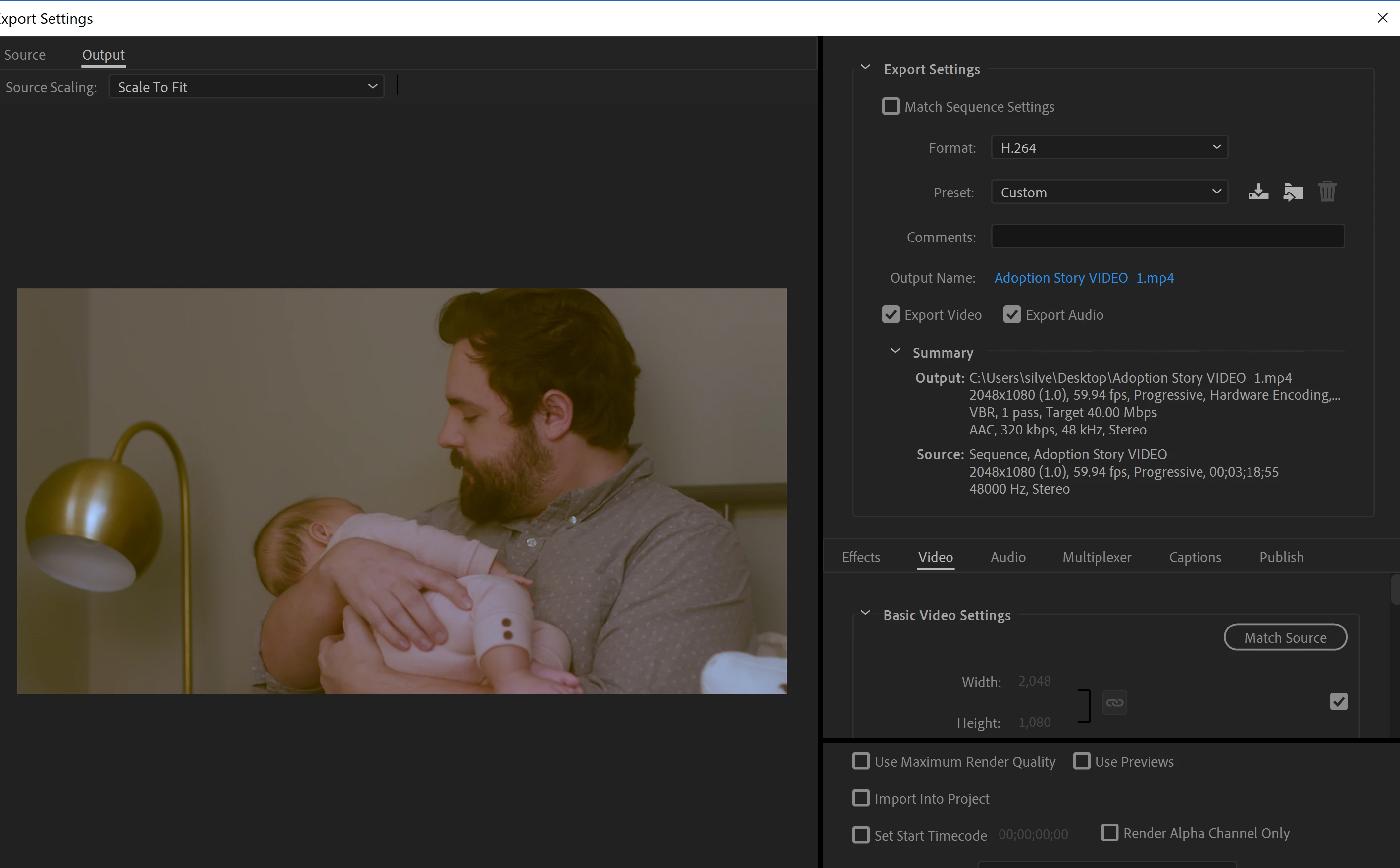This screenshot has width=1400, height=868.
Task: Collapse the Summary section
Action: tap(895, 352)
